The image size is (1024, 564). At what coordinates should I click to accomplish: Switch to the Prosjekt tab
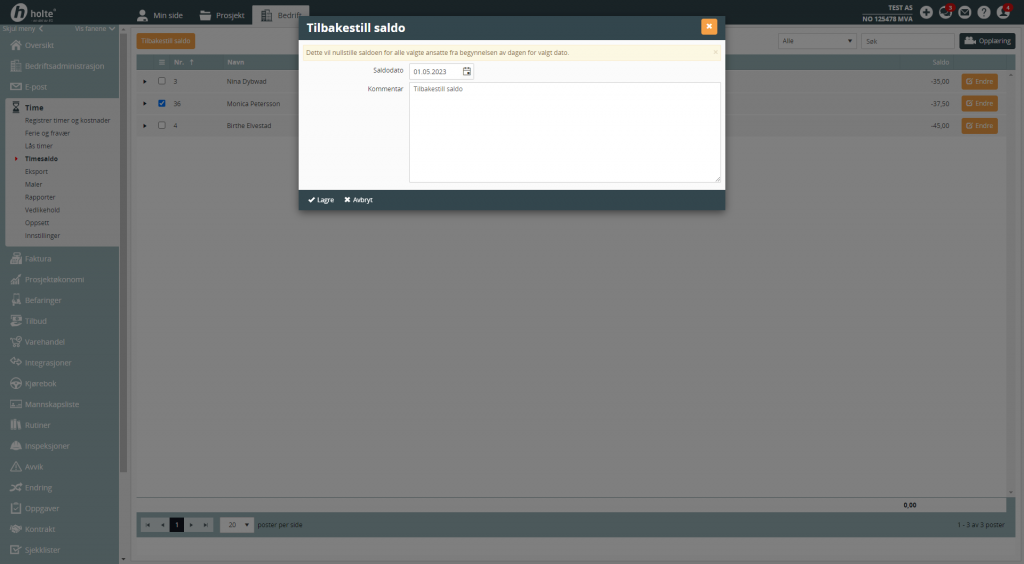click(220, 15)
